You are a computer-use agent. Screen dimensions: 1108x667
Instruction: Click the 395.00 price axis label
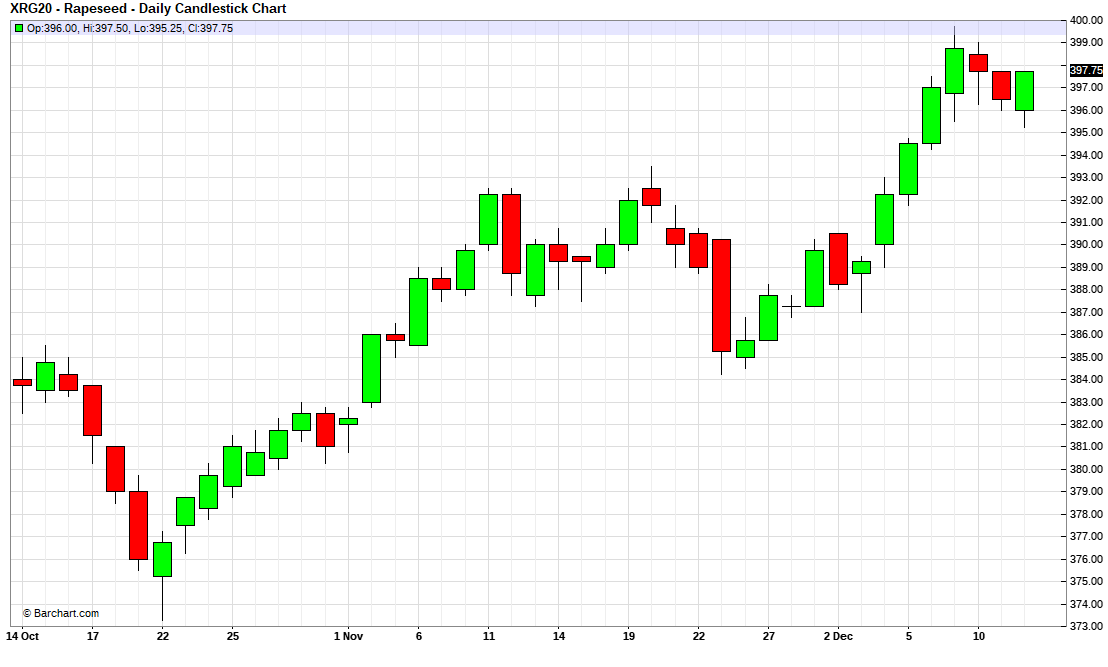(x=1086, y=132)
